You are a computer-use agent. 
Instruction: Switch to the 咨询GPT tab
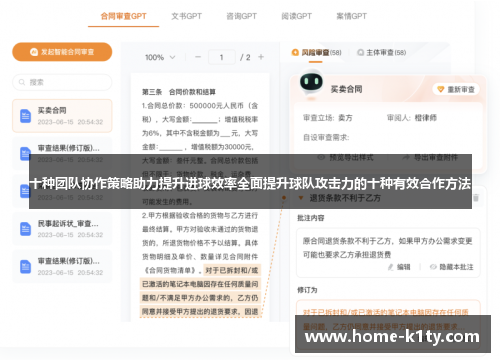tap(241, 16)
